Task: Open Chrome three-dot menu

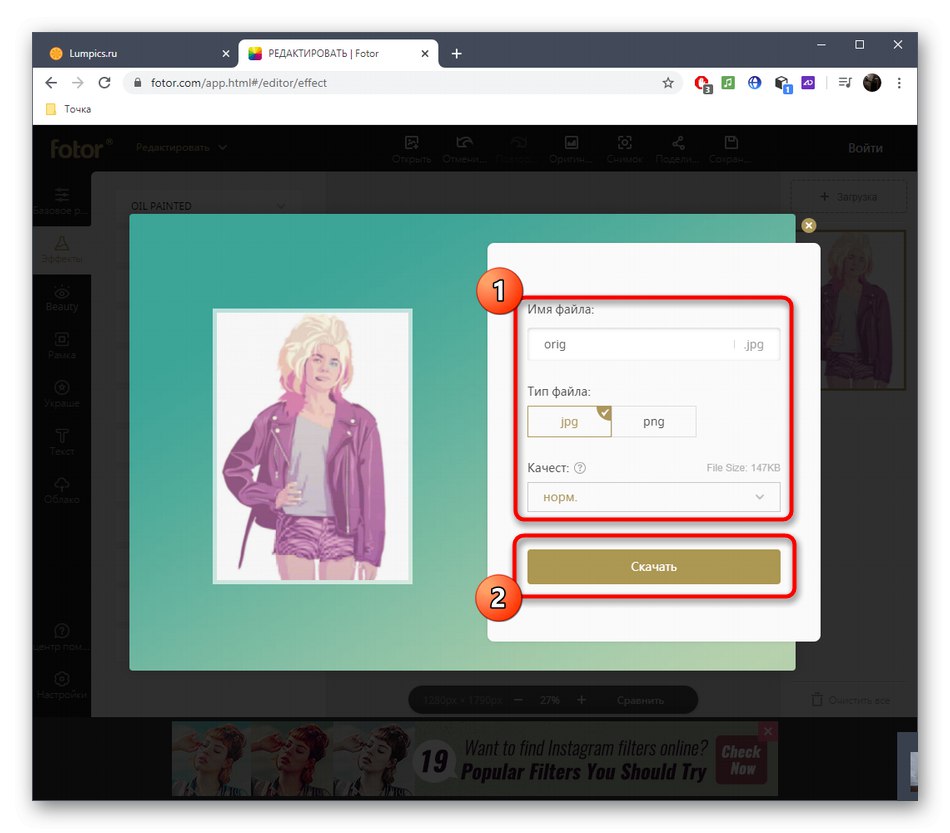Action: pos(899,83)
